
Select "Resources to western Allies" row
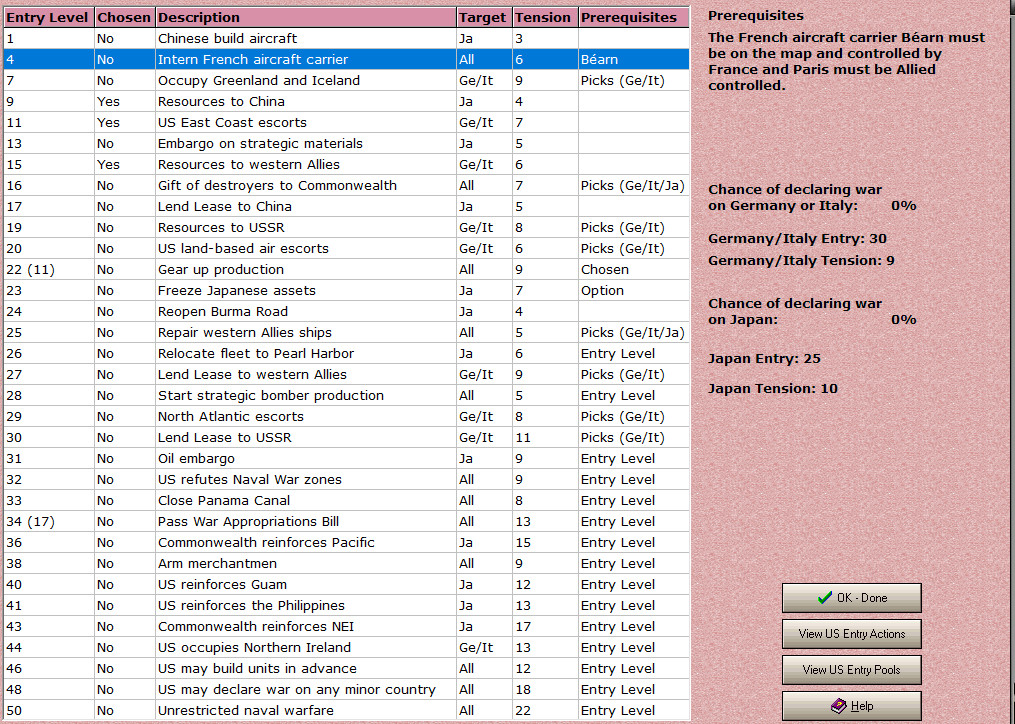[x=346, y=164]
